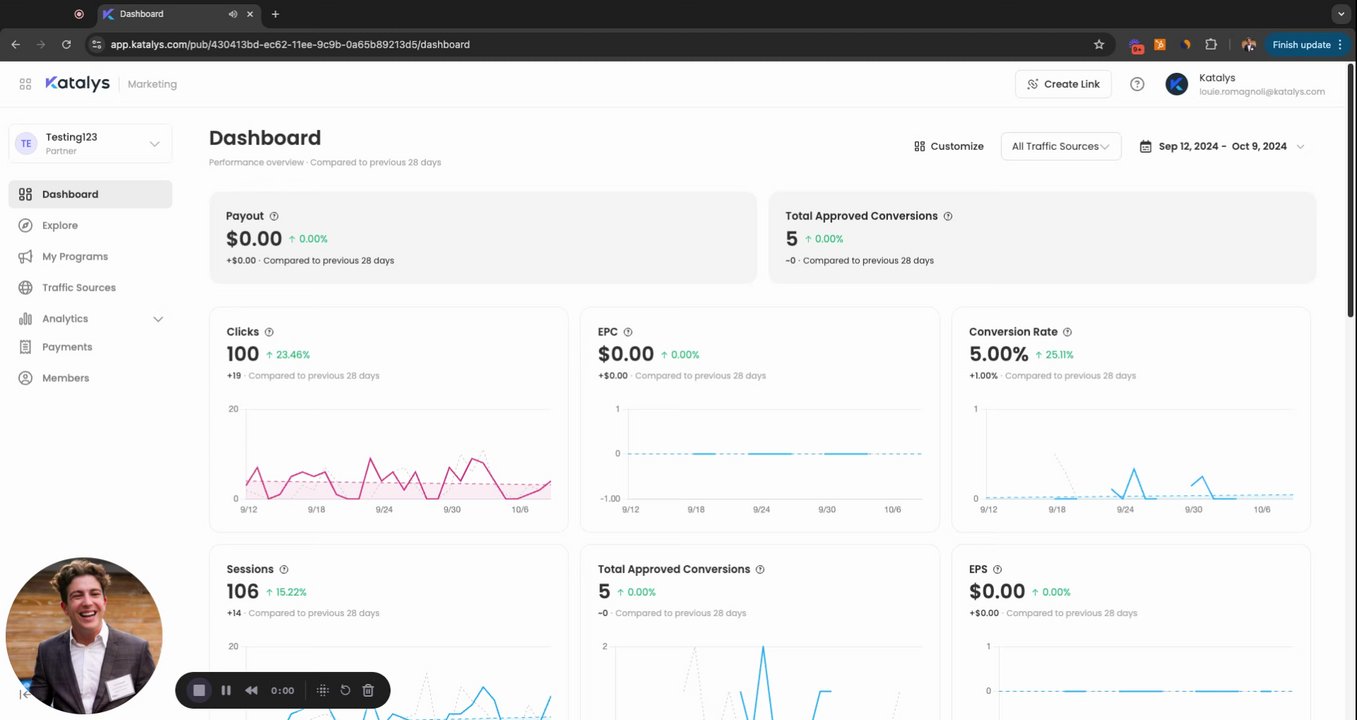
Task: Open the Chrome extensions puzzle menu
Action: [x=1211, y=44]
